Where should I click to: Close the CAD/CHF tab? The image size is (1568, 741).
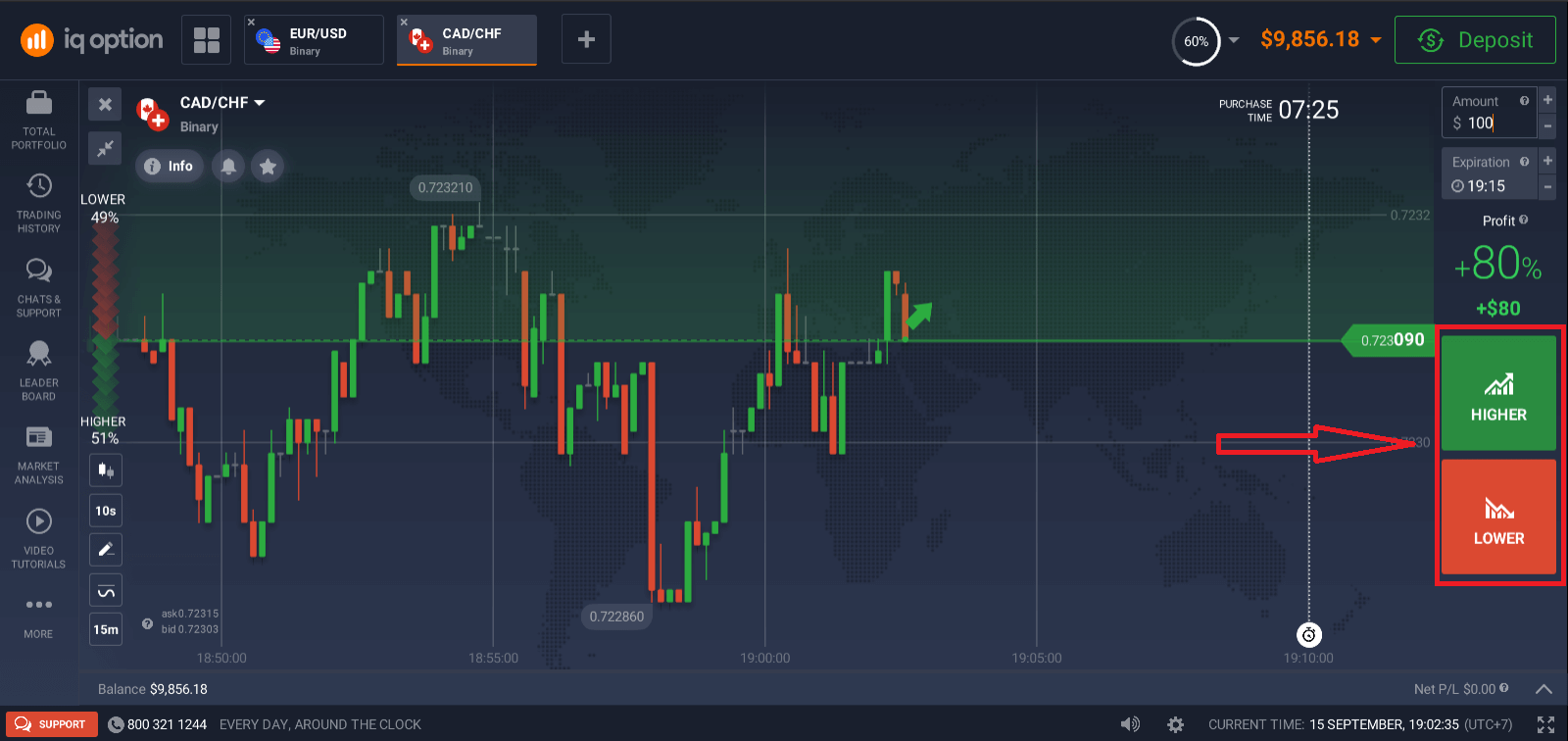click(x=404, y=22)
